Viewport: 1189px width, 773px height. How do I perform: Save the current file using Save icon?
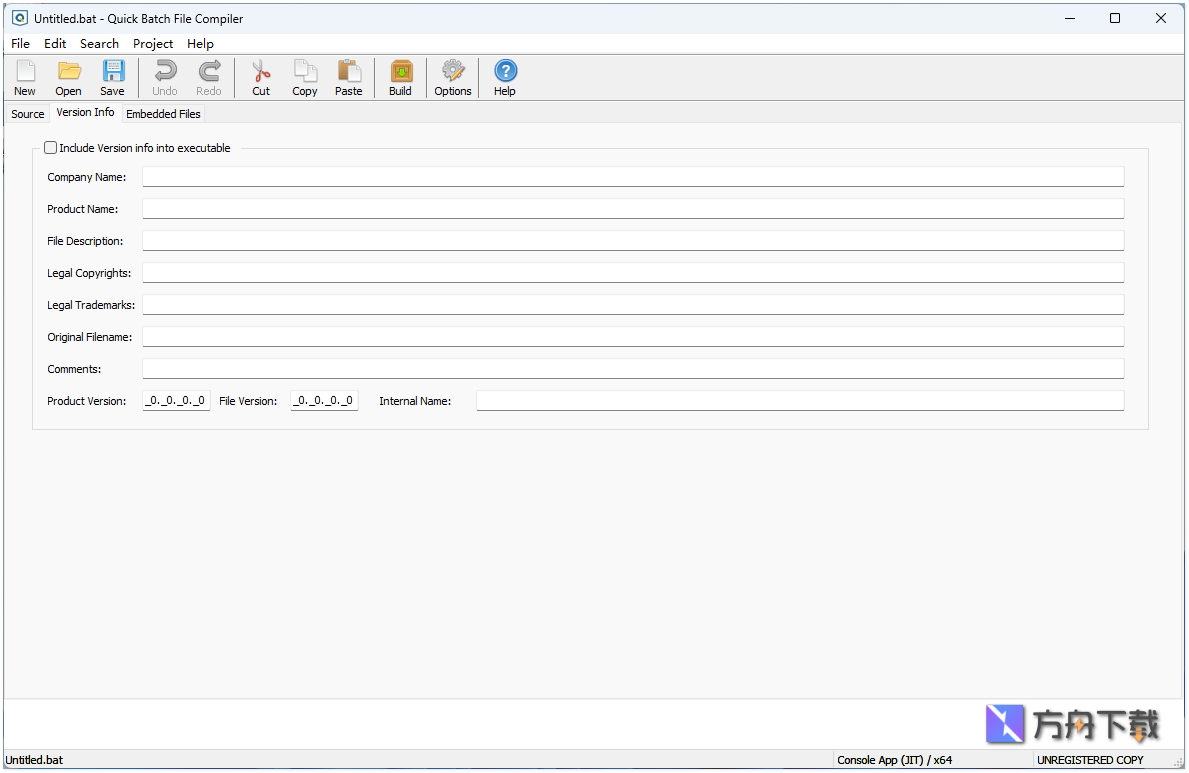[112, 76]
